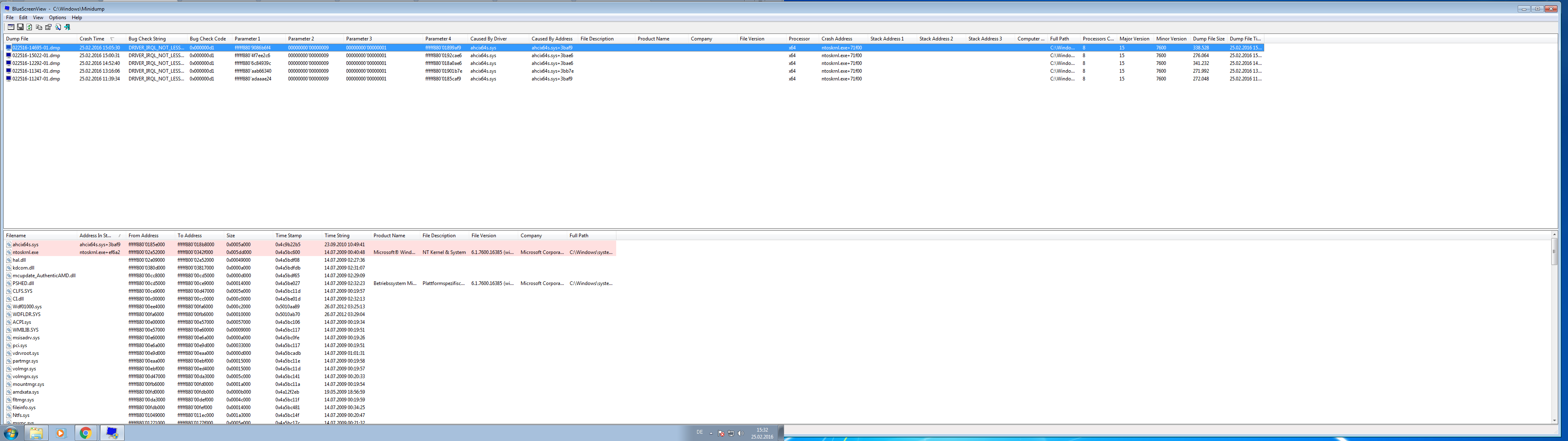Click the Copy Selected Items icon
Image resolution: width=1568 pixels, height=441 pixels.
(39, 27)
